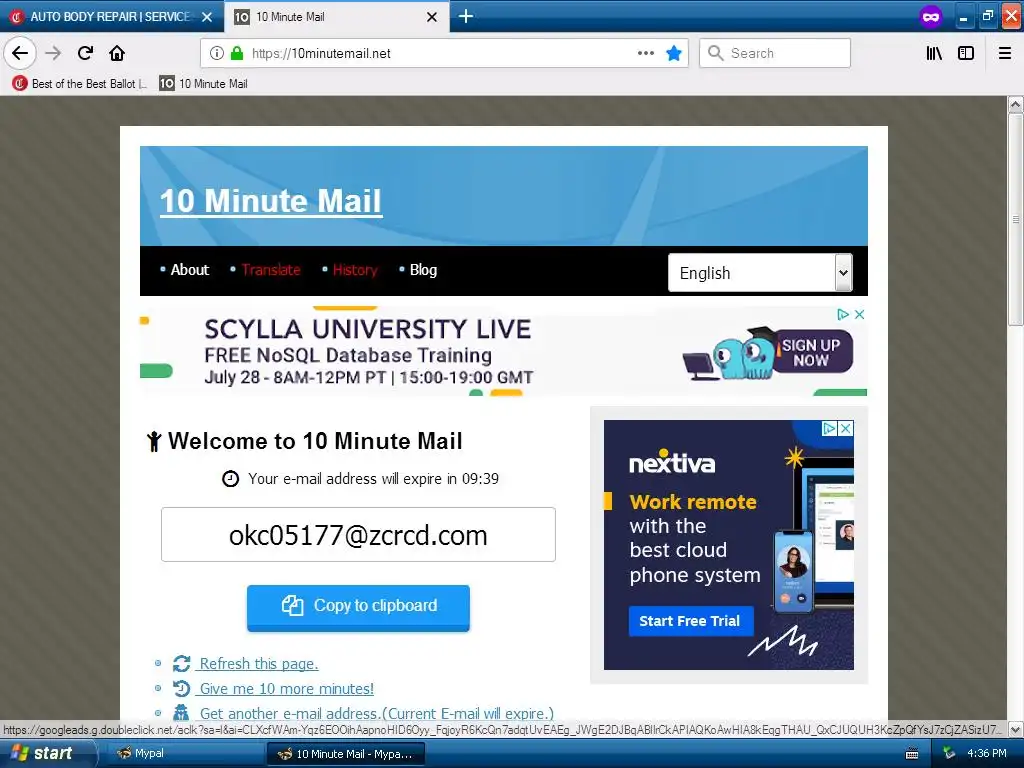Viewport: 1024px width, 768px height.
Task: Open the Library icon in the toolbar
Action: (935, 53)
